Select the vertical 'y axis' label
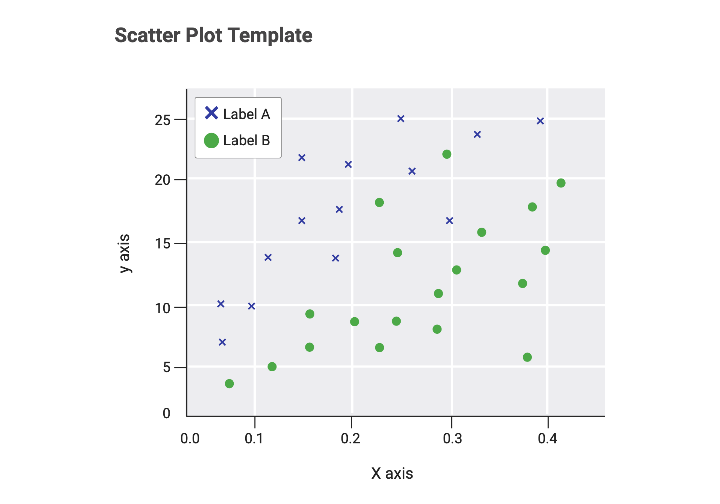This screenshot has width=720, height=504. tap(125, 254)
